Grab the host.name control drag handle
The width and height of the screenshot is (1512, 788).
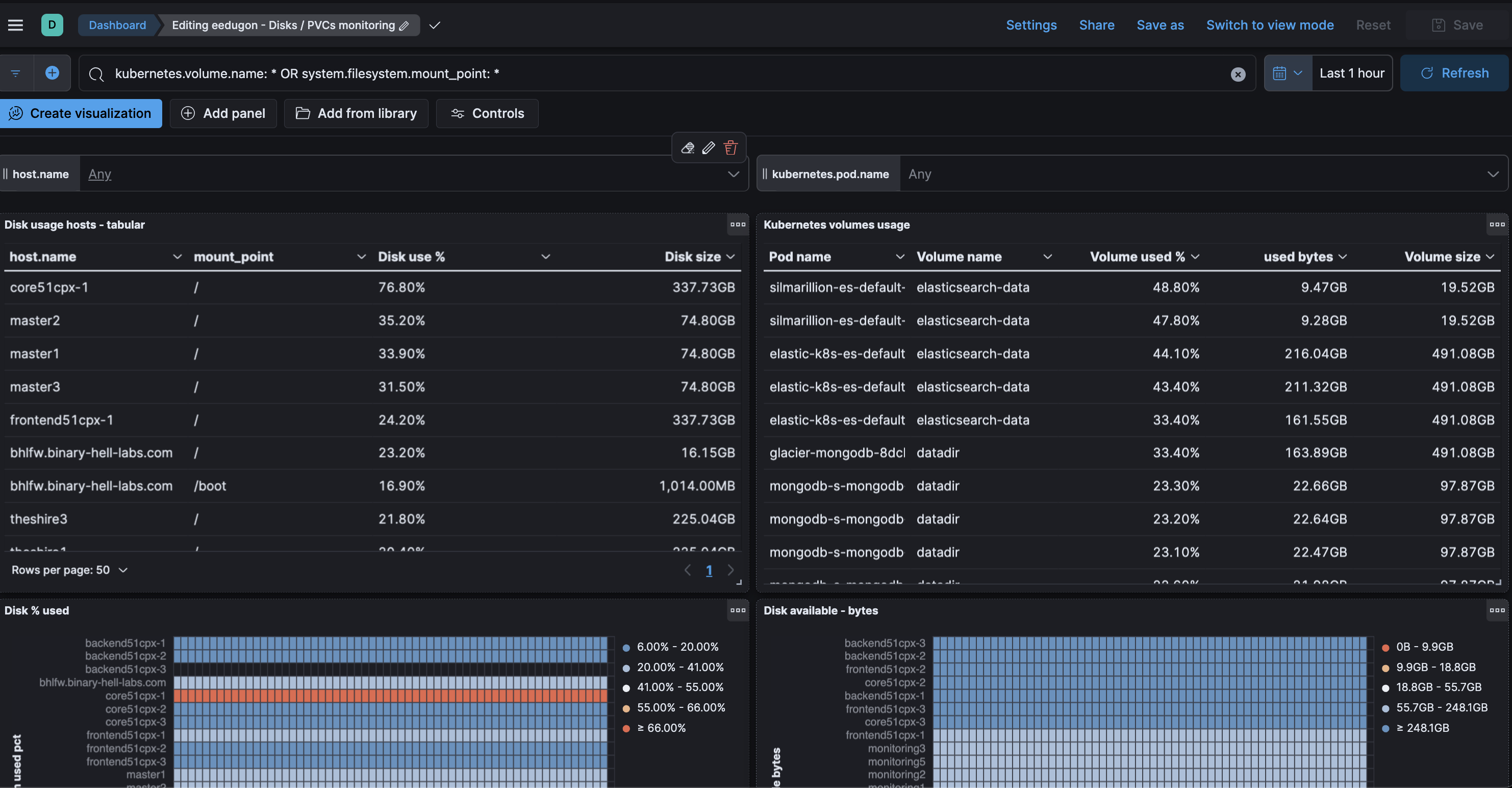point(5,174)
